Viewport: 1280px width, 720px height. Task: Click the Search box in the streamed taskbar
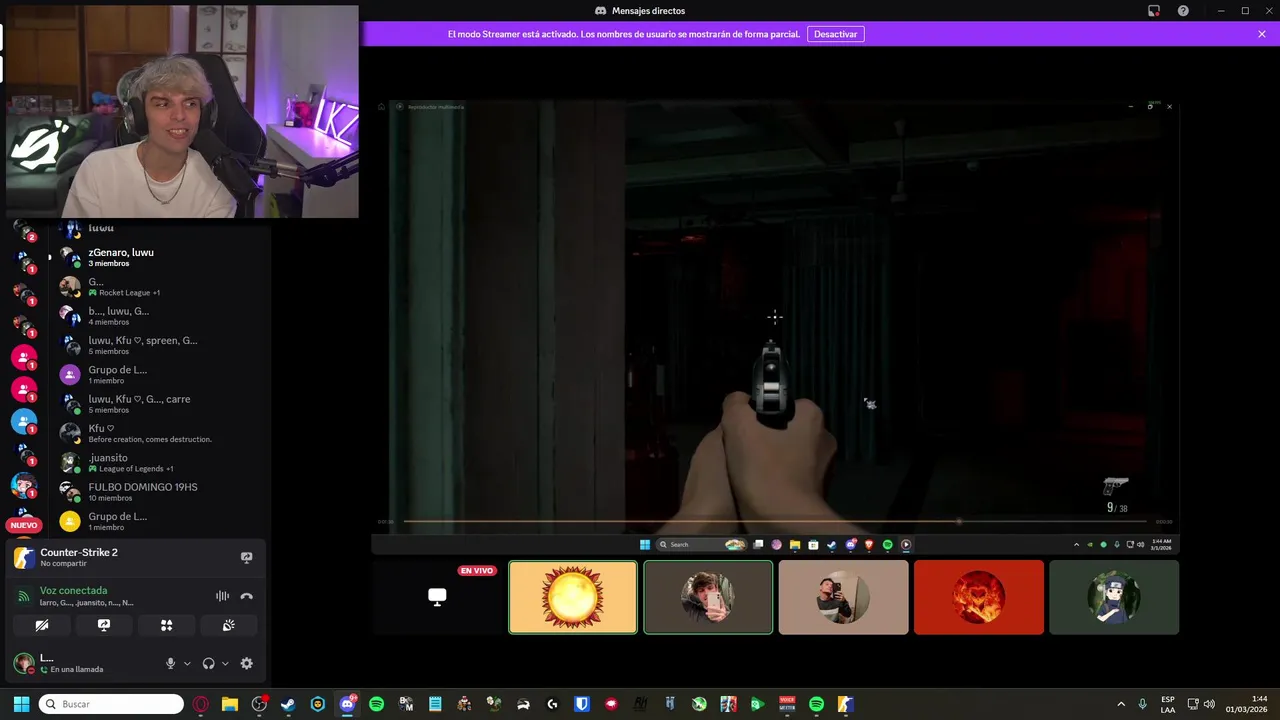(x=701, y=545)
